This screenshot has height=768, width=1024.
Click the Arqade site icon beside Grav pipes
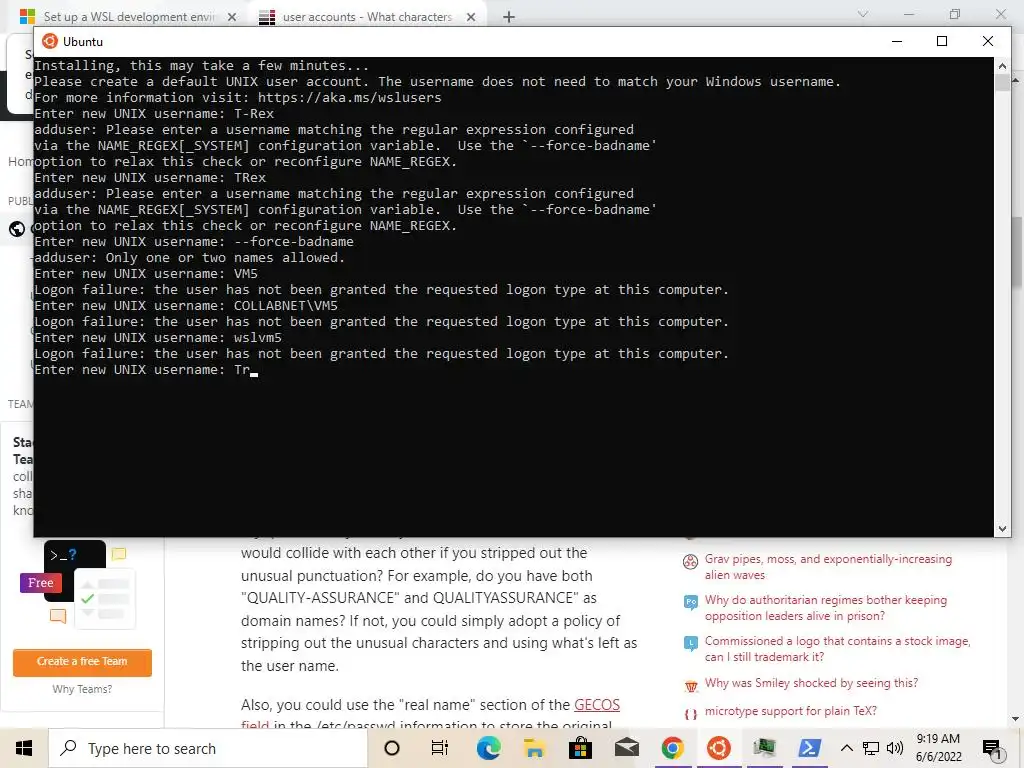(690, 562)
